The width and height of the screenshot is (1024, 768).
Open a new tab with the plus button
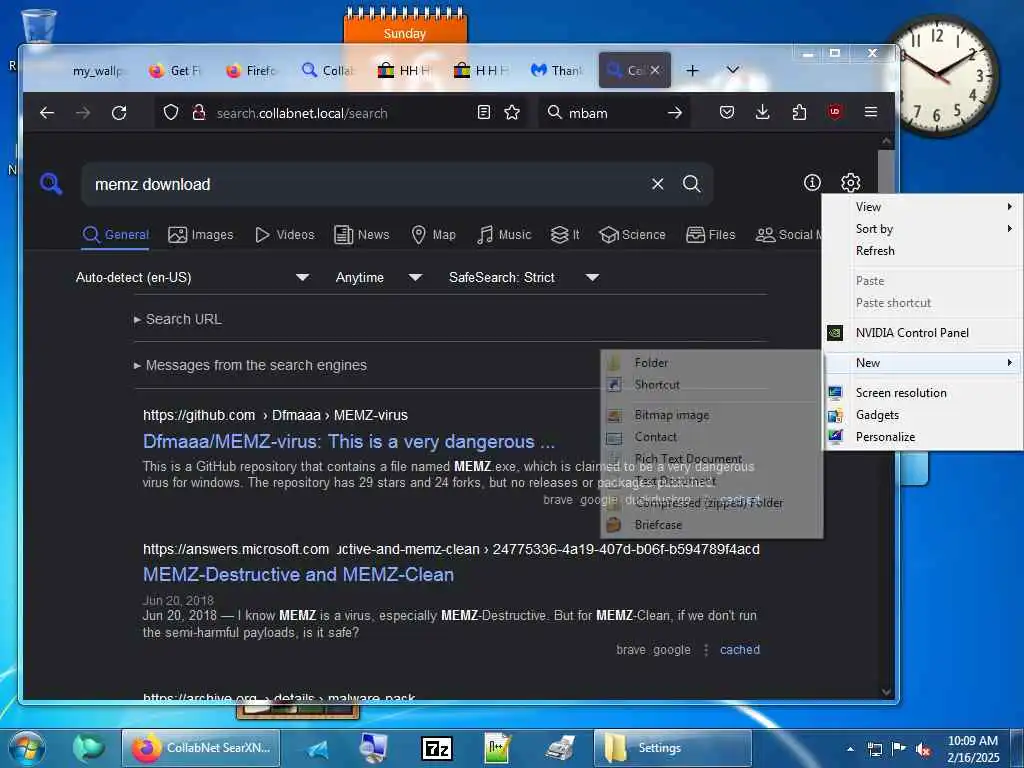692,70
